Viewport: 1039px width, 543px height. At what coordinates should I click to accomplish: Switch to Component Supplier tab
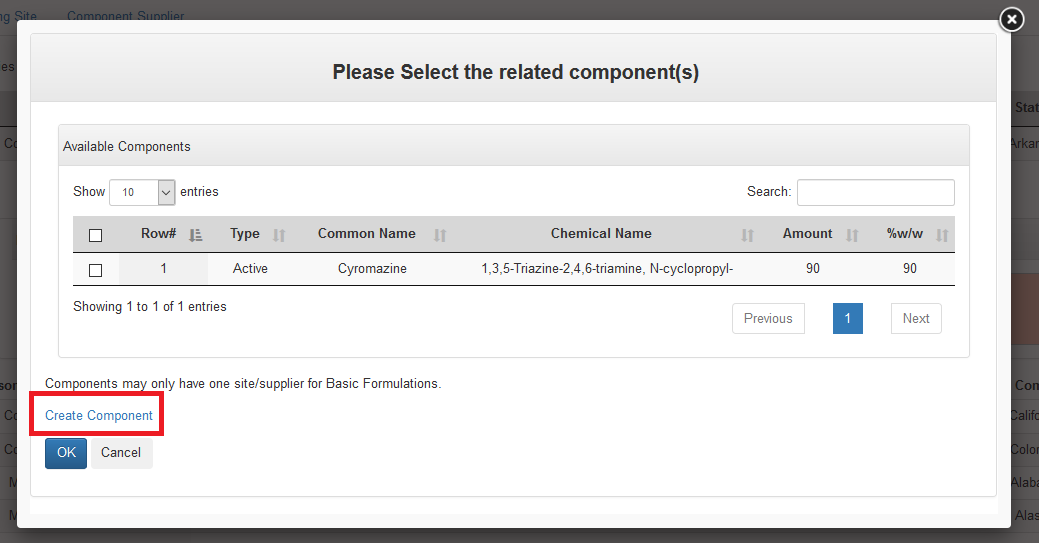pos(125,17)
